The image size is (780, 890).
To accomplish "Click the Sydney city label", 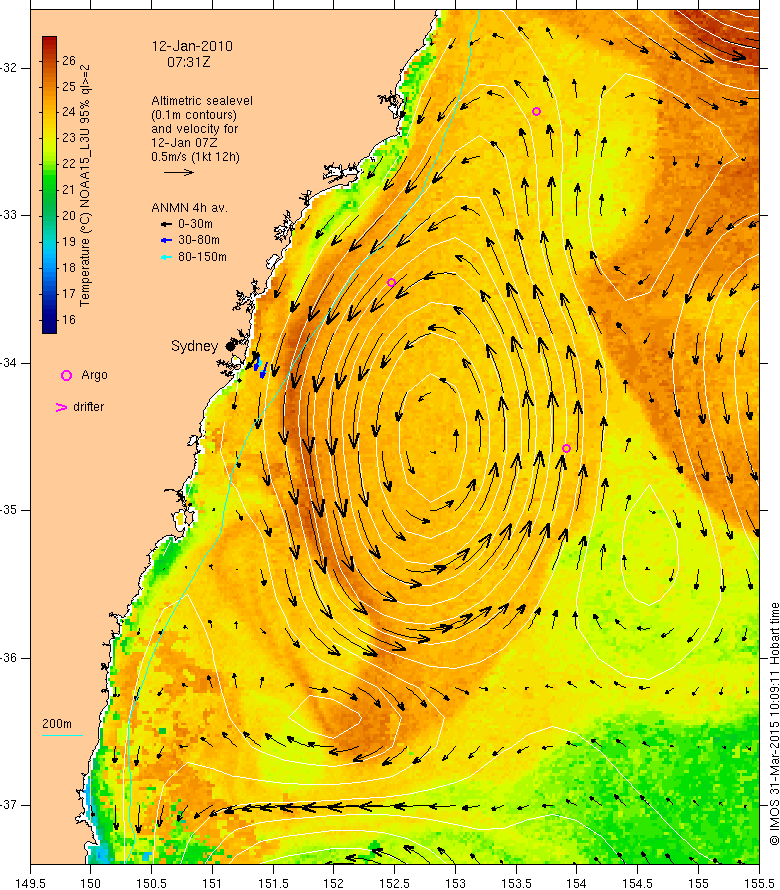I will [x=194, y=346].
